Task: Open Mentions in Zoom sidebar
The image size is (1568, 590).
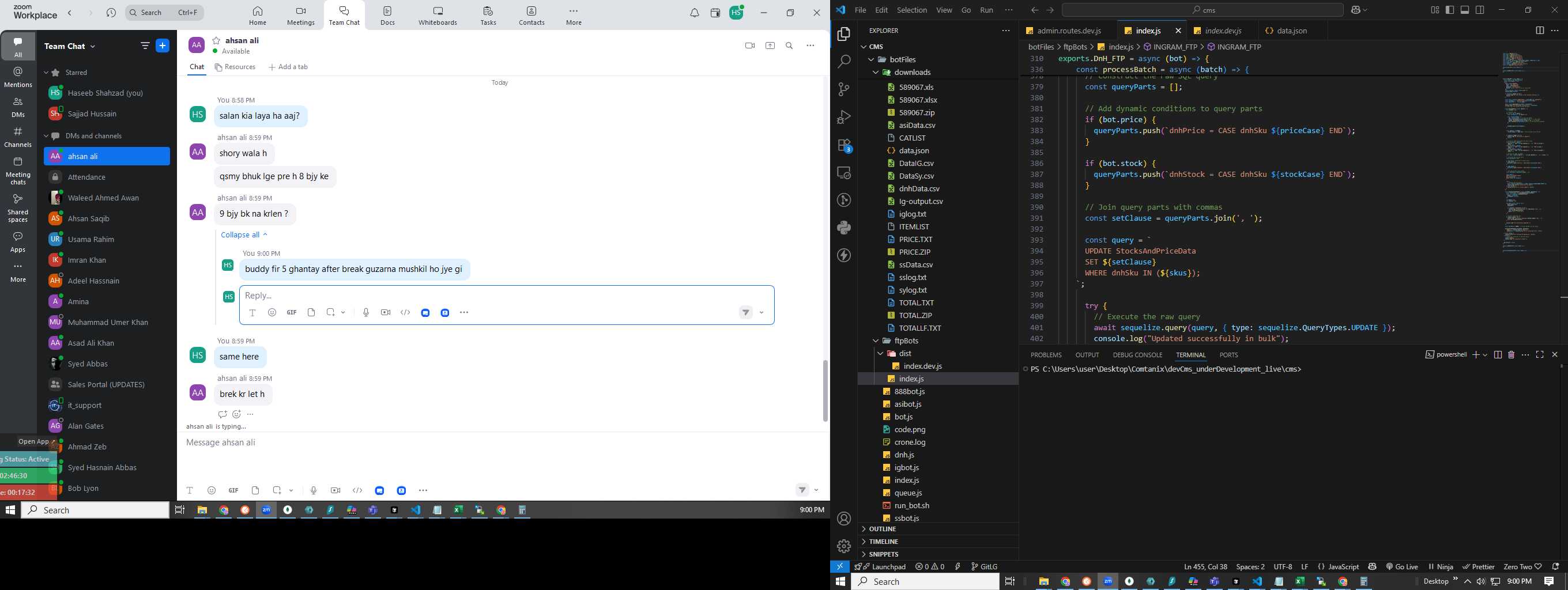Action: click(18, 77)
